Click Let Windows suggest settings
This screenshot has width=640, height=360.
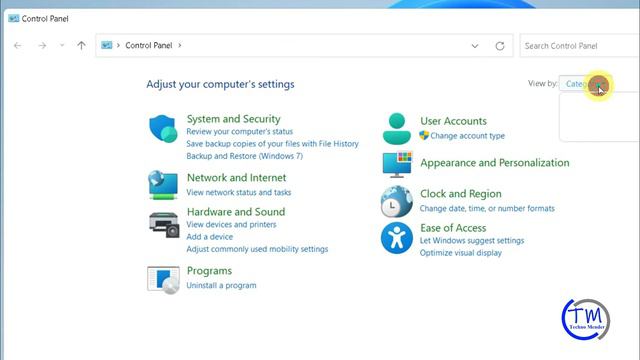(472, 240)
